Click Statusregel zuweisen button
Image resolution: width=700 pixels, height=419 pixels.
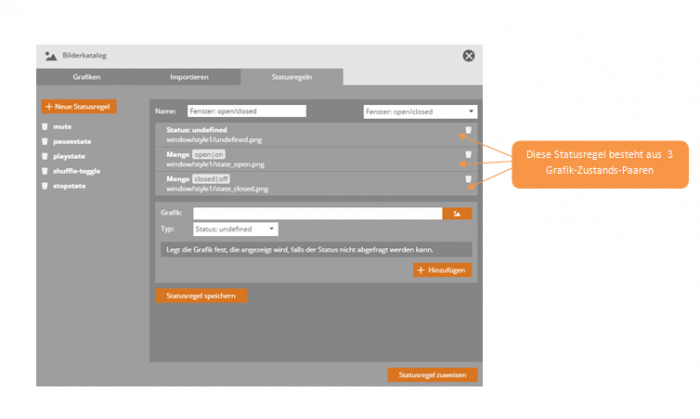coord(432,375)
